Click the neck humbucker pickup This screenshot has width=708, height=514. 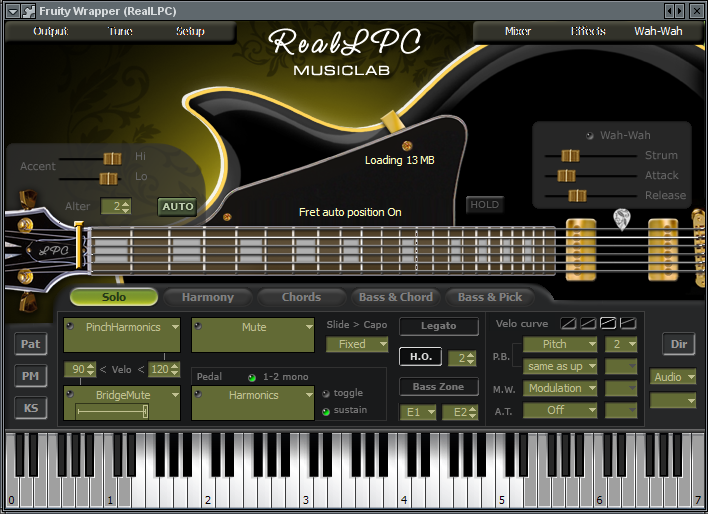coord(581,249)
